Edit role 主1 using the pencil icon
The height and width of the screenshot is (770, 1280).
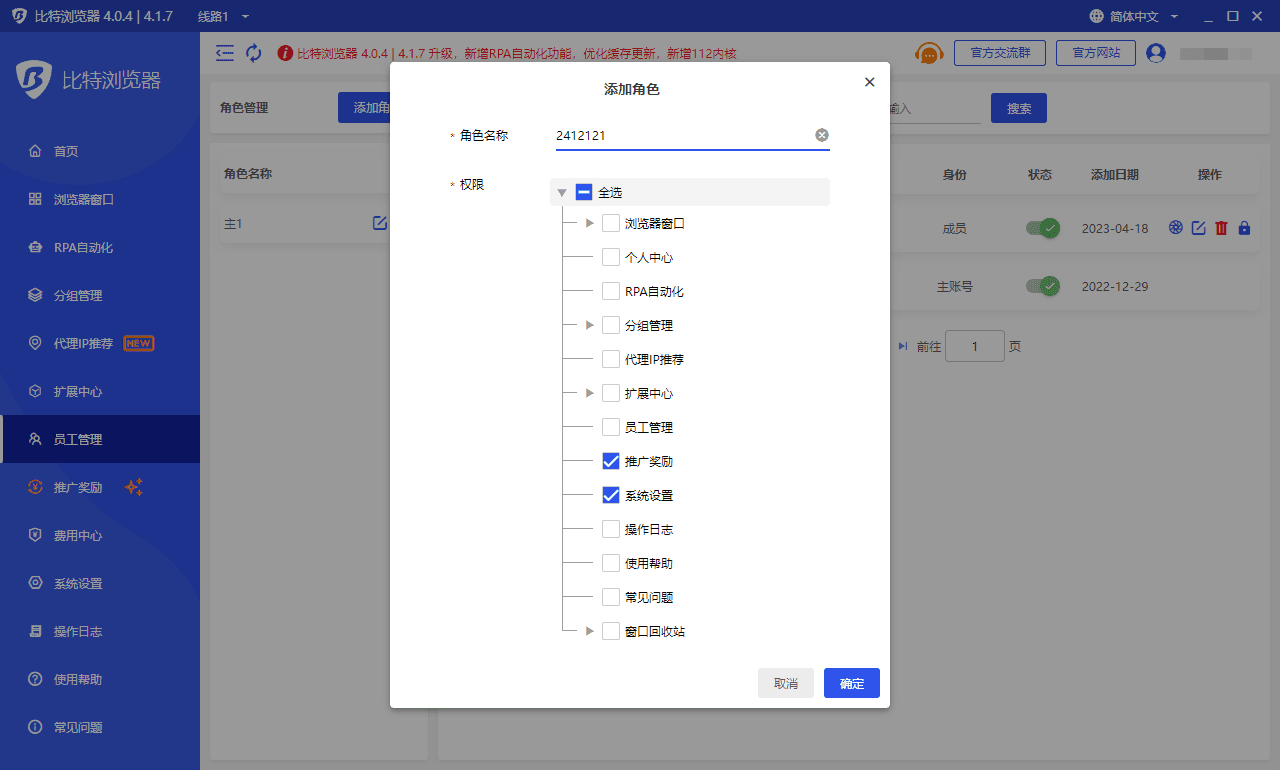(x=1198, y=228)
